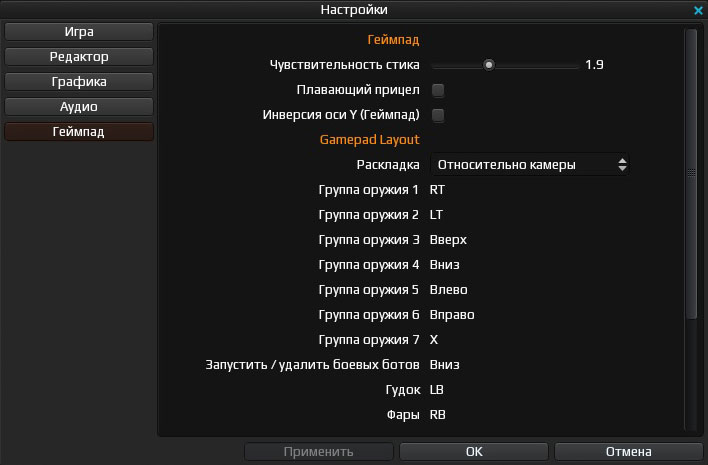Screen dimensions: 708x465
Task: Click Влево binding for Группа оружия 5
Action: click(448, 290)
